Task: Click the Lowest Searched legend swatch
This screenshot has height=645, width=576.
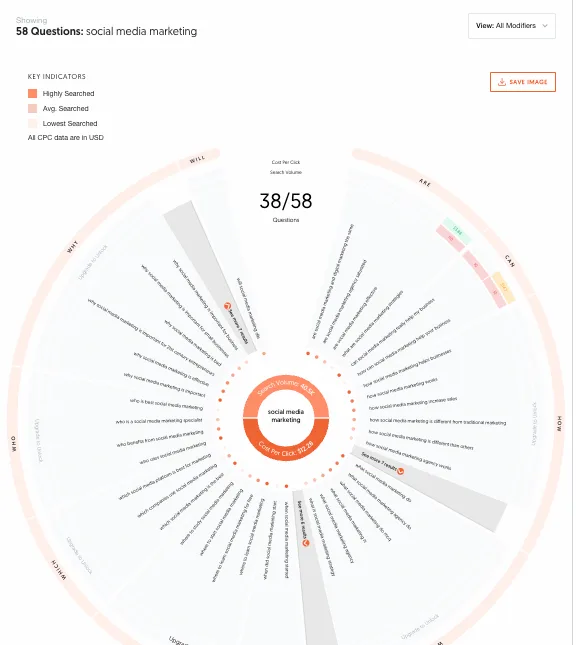Action: point(33,123)
